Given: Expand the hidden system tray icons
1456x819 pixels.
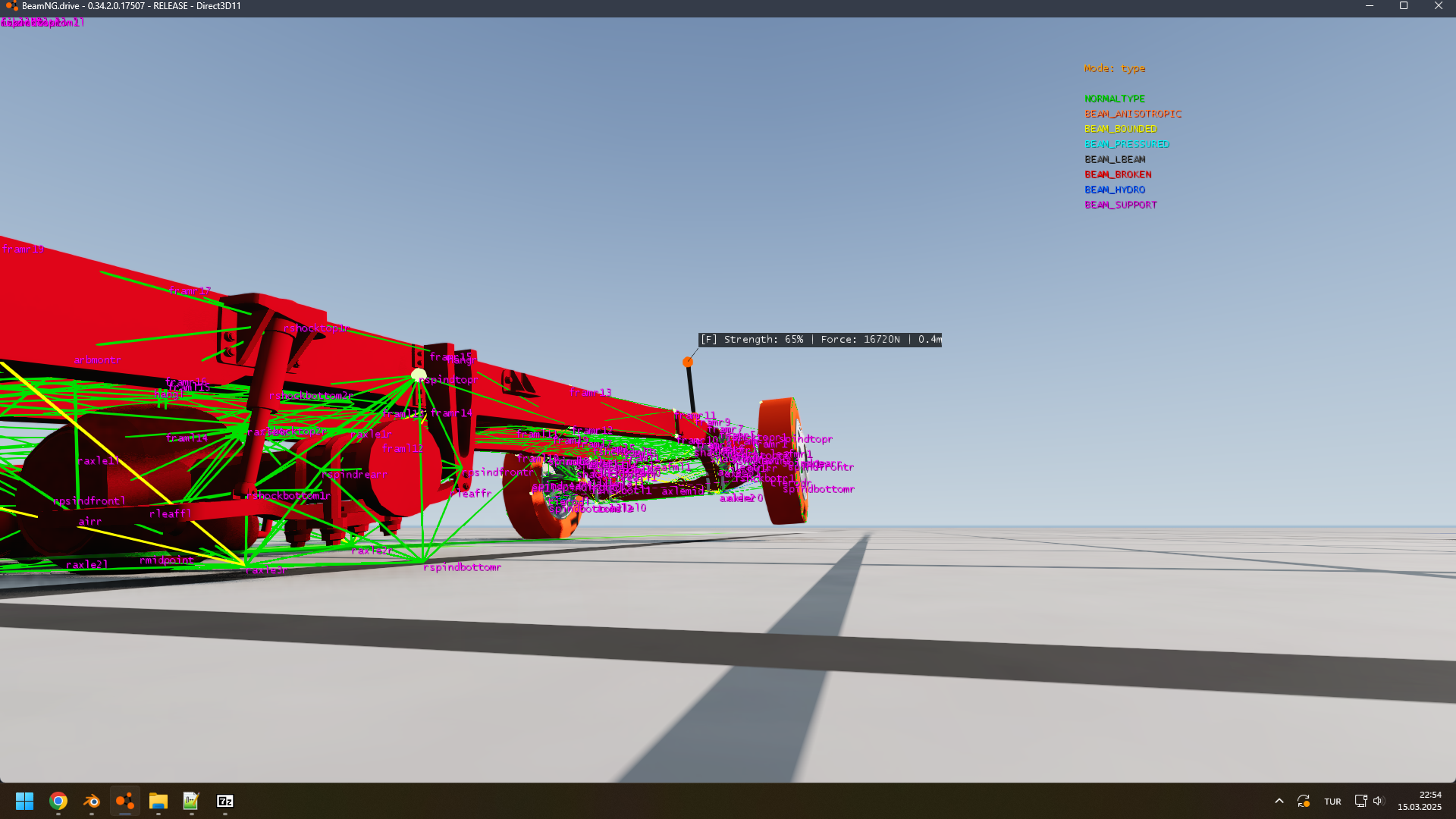Looking at the screenshot, I should [1279, 801].
